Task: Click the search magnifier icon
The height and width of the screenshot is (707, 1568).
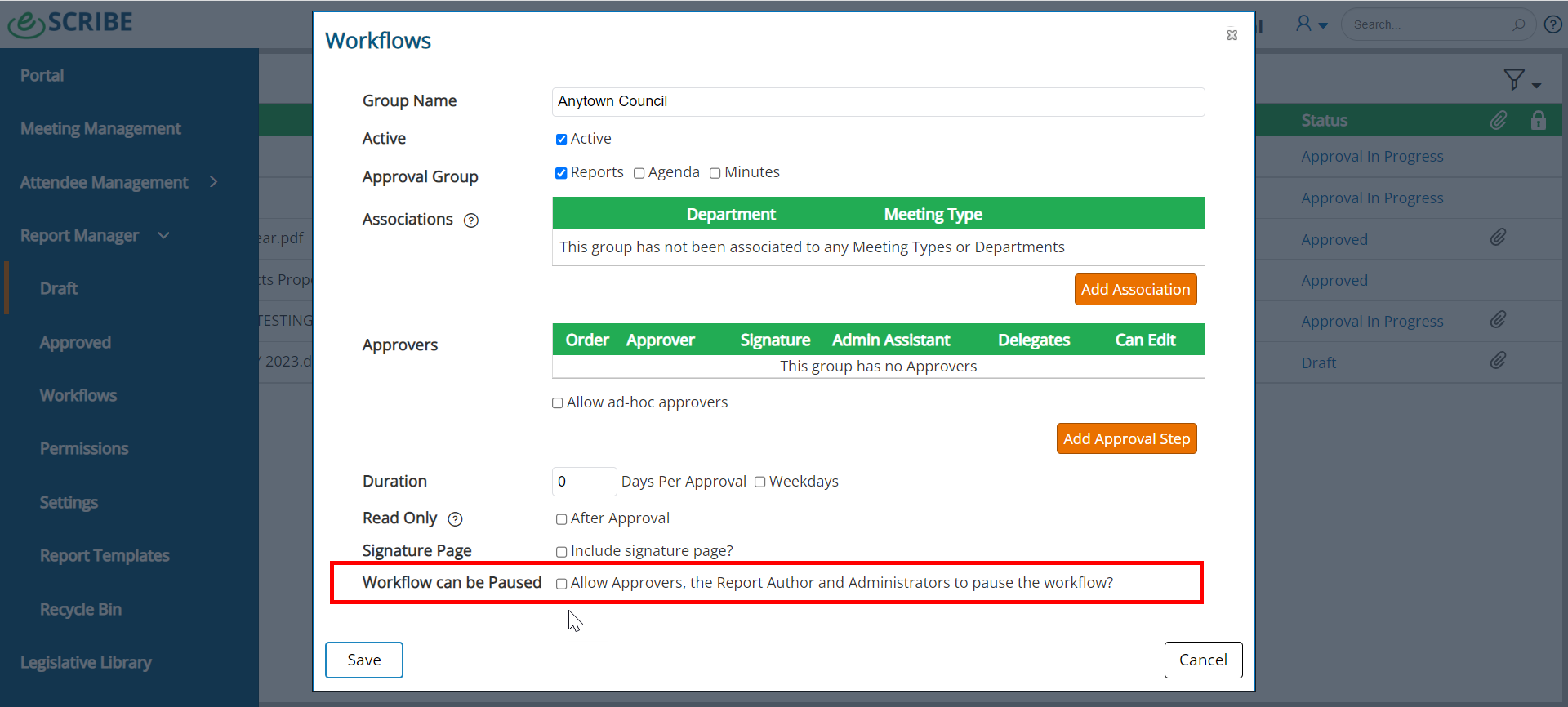Action: pyautogui.click(x=1518, y=24)
